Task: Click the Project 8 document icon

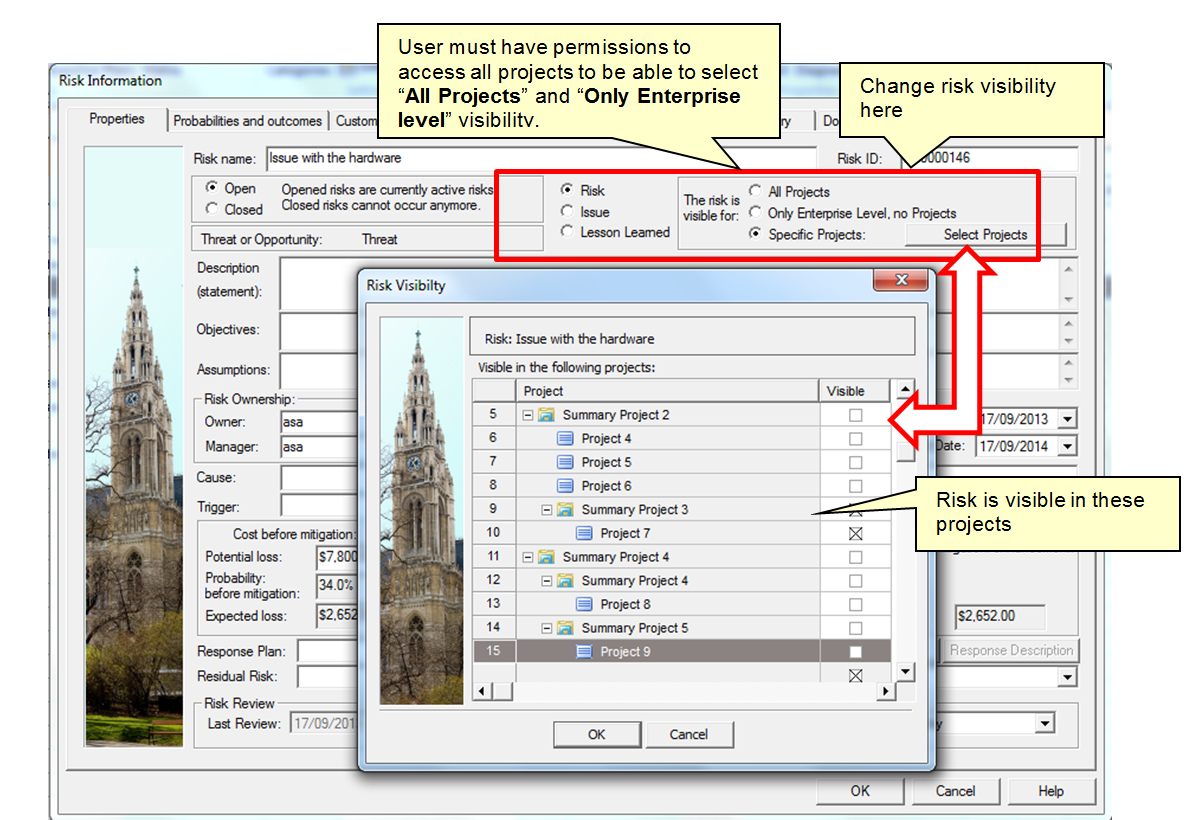Action: coord(584,604)
